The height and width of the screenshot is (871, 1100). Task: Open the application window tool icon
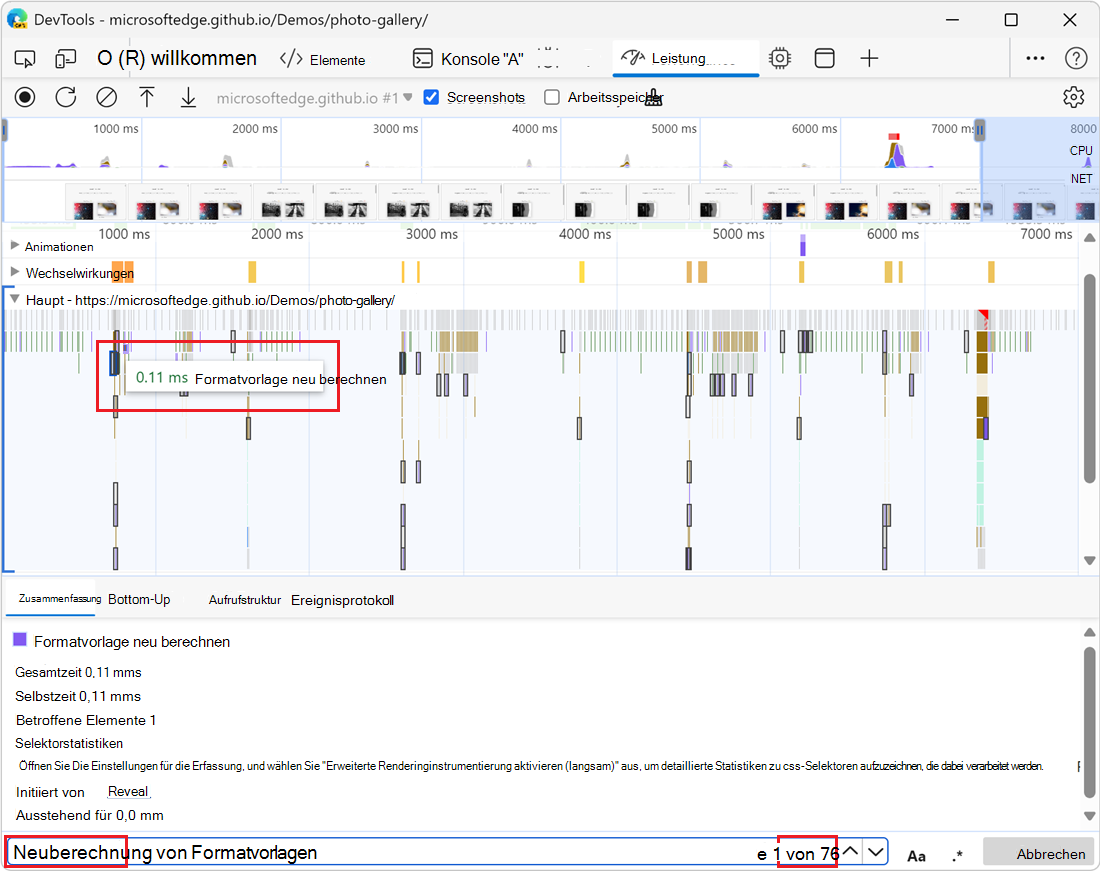[x=824, y=58]
